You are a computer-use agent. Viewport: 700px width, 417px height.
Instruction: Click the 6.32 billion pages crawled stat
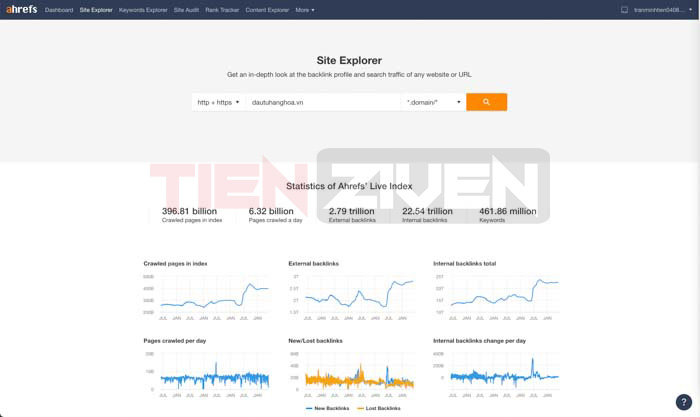click(x=275, y=215)
